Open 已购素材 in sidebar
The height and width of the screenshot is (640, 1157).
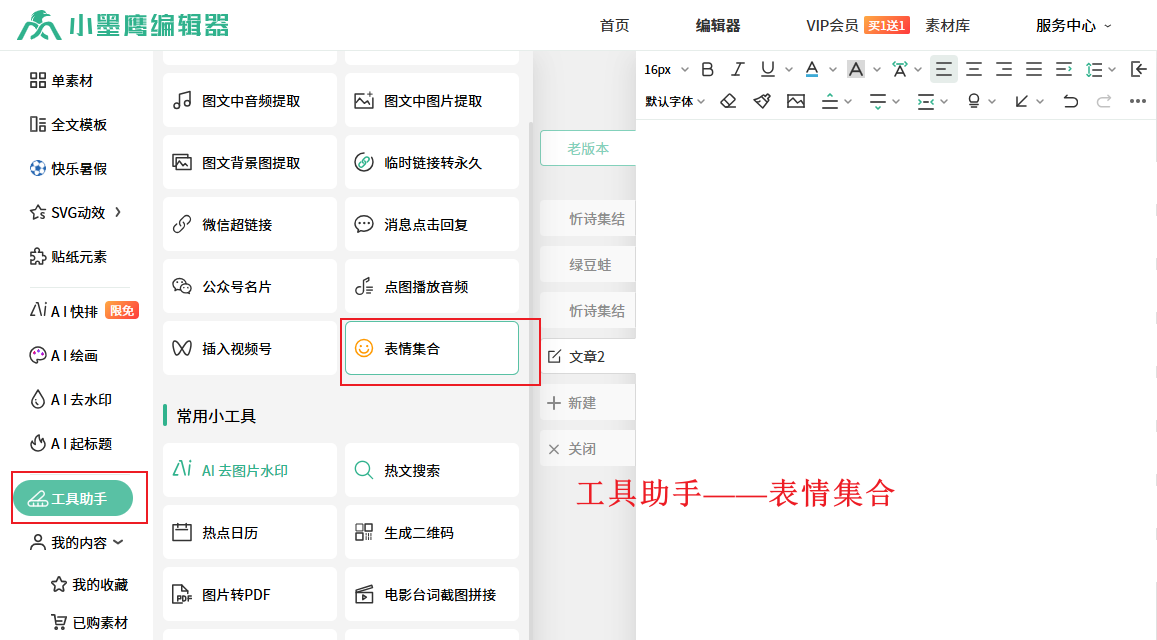coord(89,622)
